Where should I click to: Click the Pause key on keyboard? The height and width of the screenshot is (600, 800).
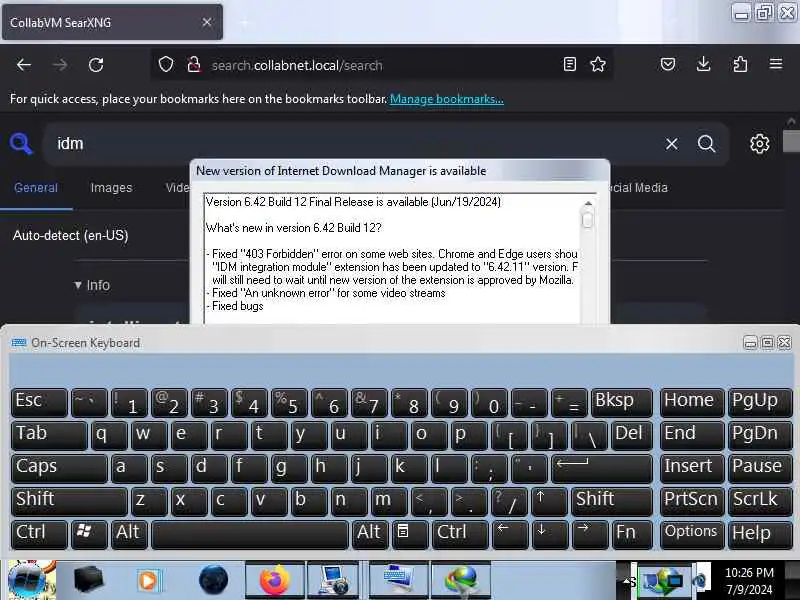point(760,468)
